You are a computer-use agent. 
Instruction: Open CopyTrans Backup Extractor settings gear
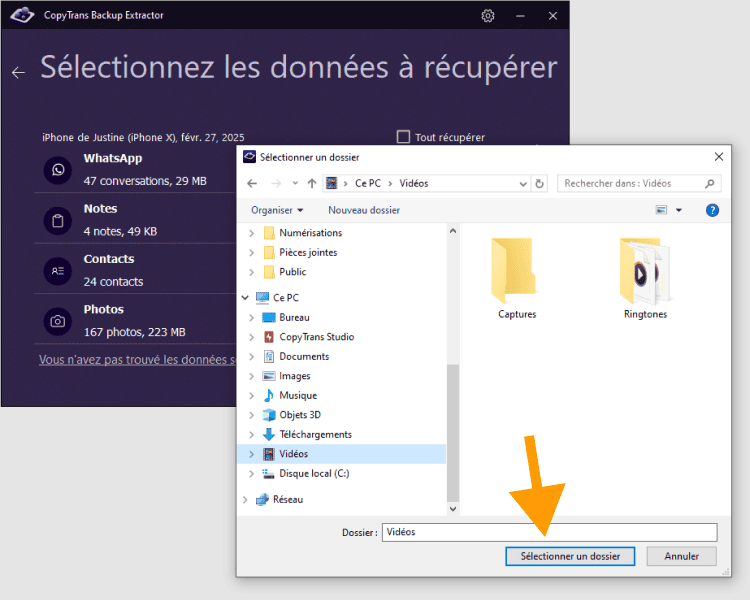pyautogui.click(x=487, y=16)
